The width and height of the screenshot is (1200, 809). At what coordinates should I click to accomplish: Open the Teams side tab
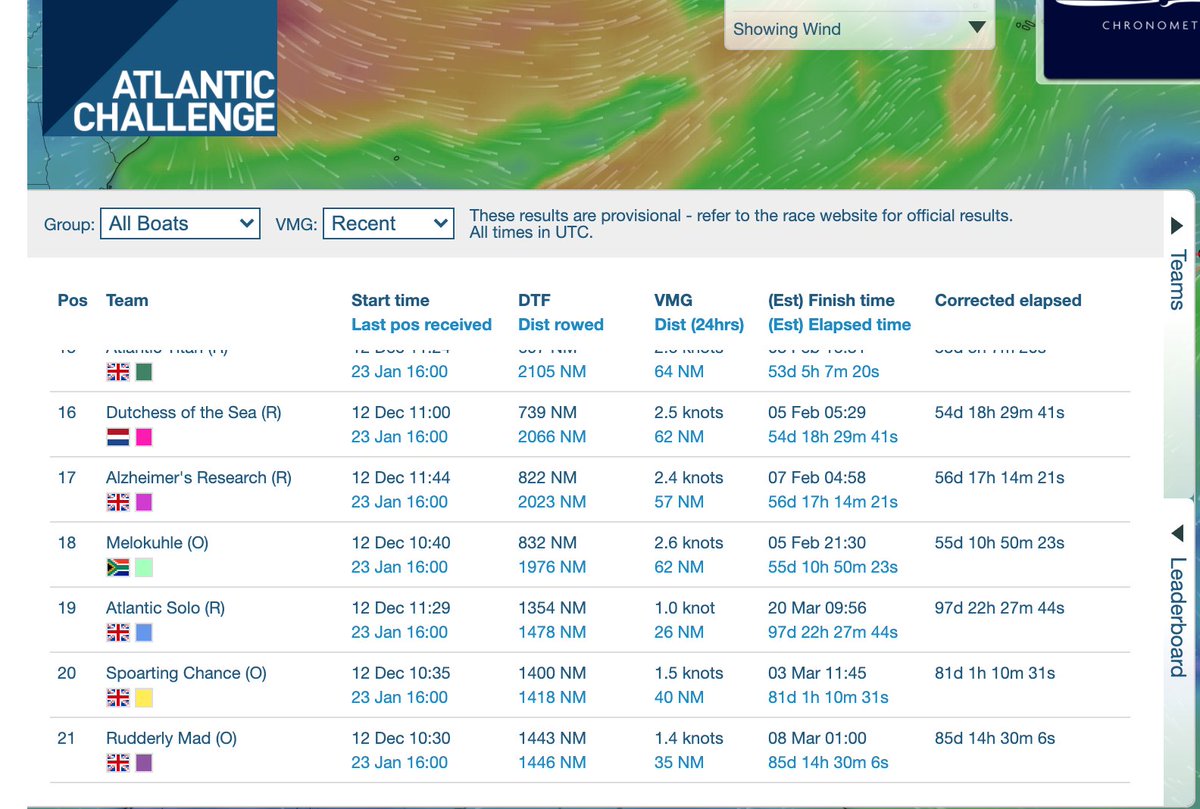pos(1179,278)
